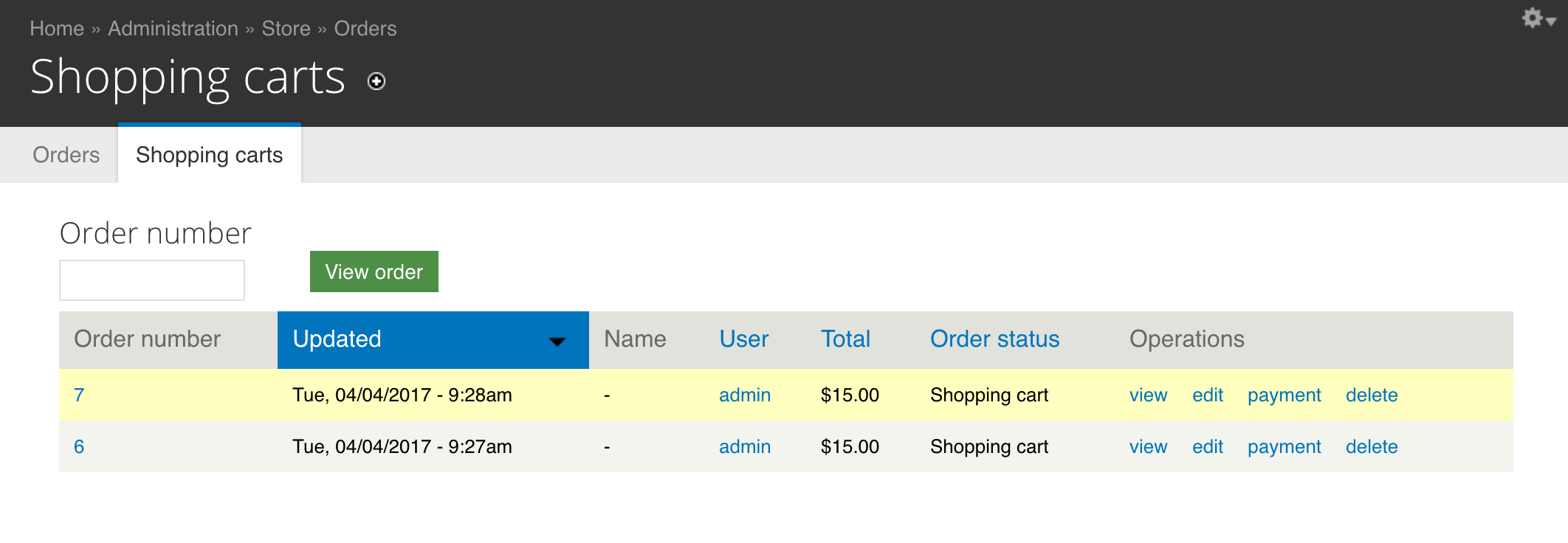This screenshot has height=543, width=1568.
Task: Stay on the Shopping carts tab
Action: tap(209, 154)
